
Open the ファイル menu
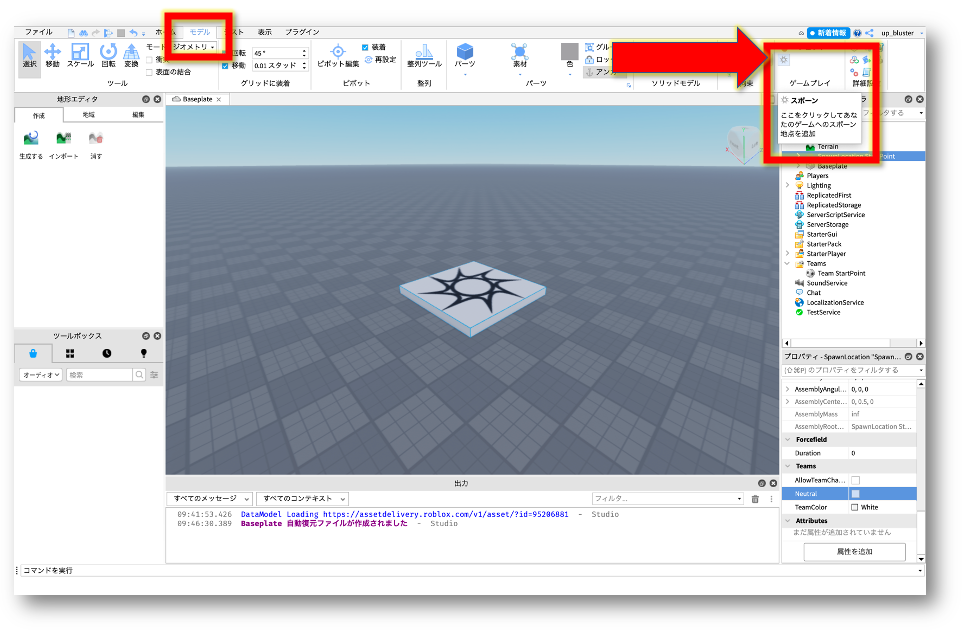[x=39, y=32]
